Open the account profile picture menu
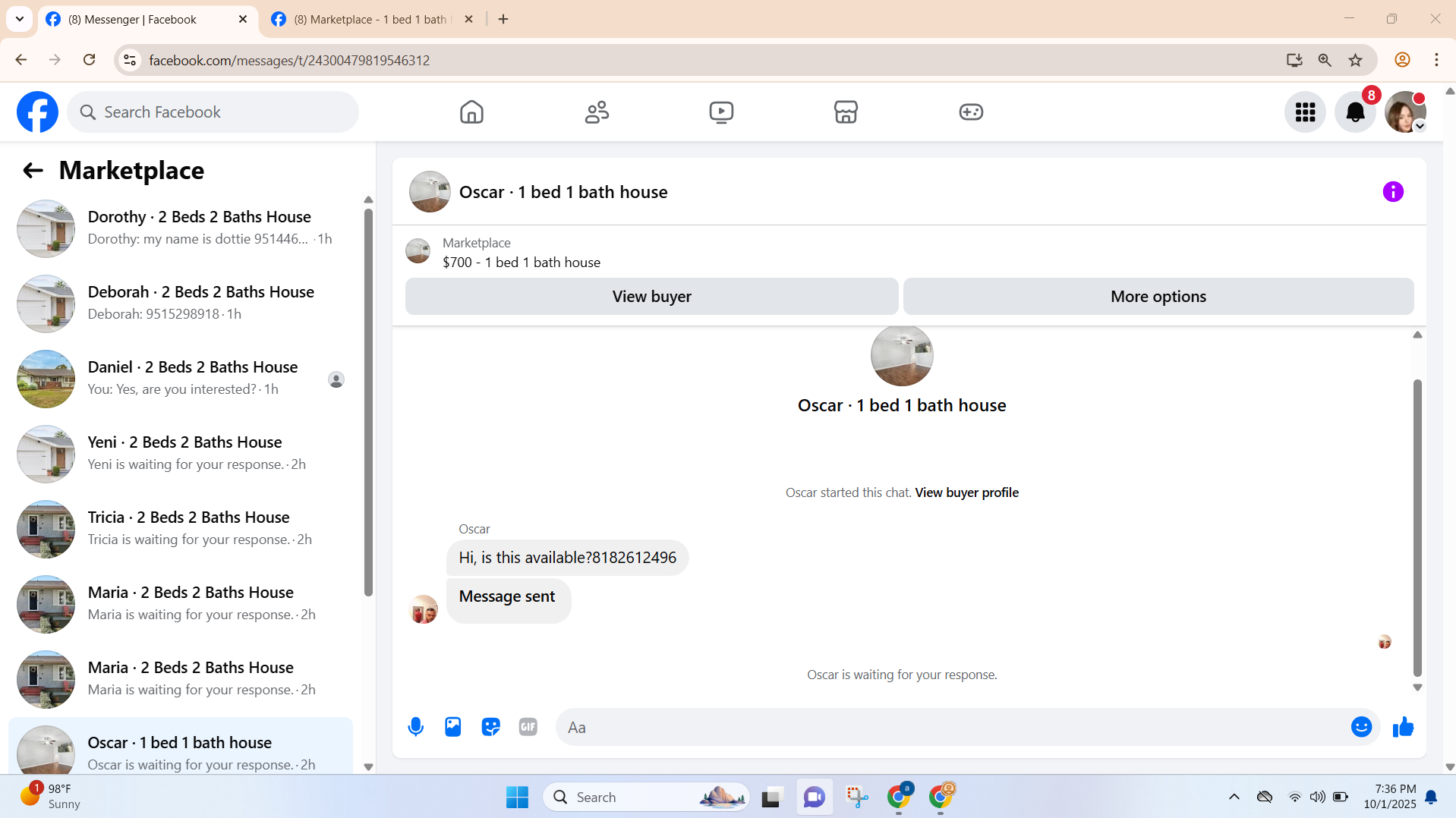Image resolution: width=1456 pixels, height=818 pixels. point(1405,112)
